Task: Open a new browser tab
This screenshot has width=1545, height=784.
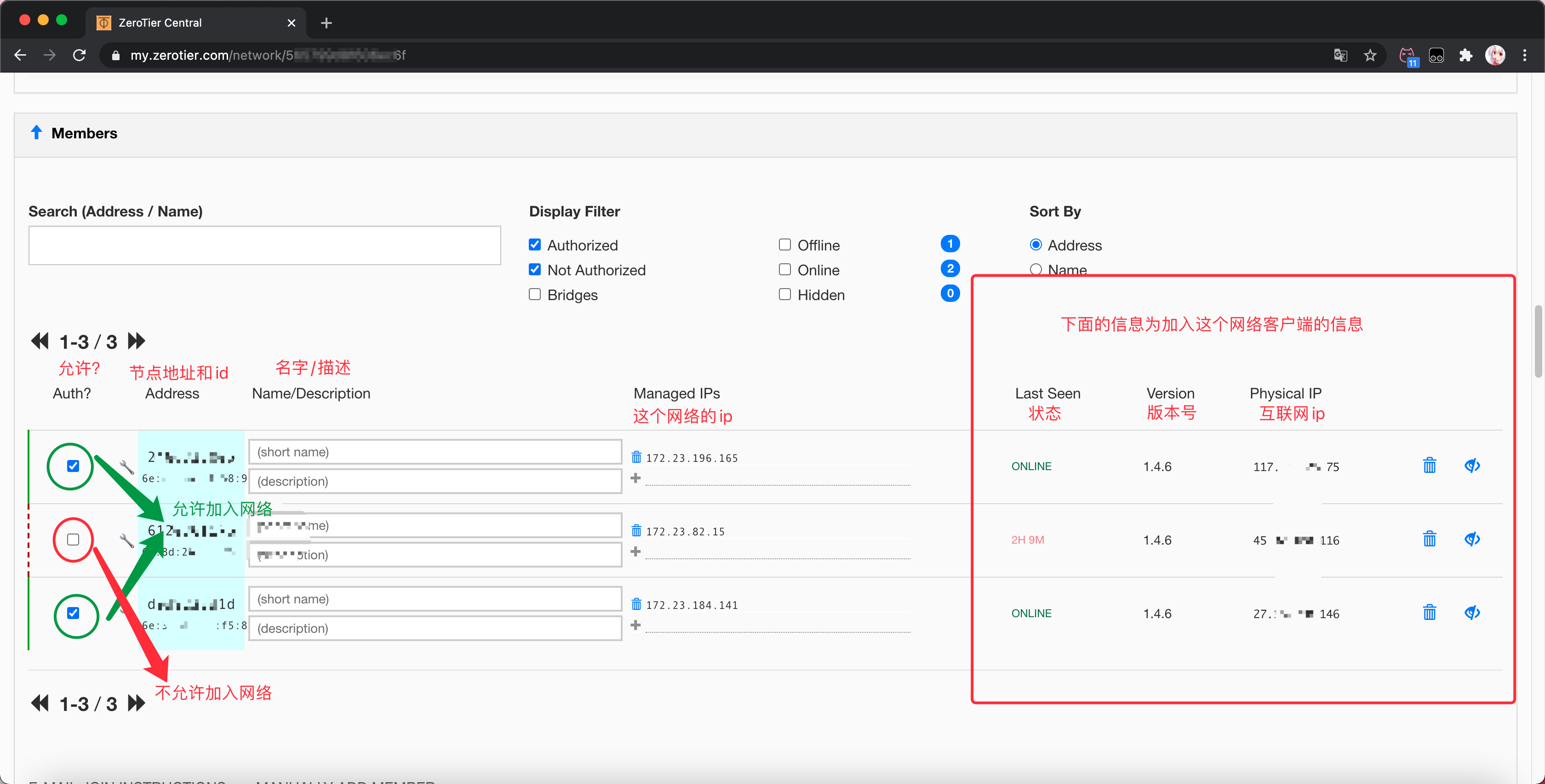Action: click(x=326, y=23)
